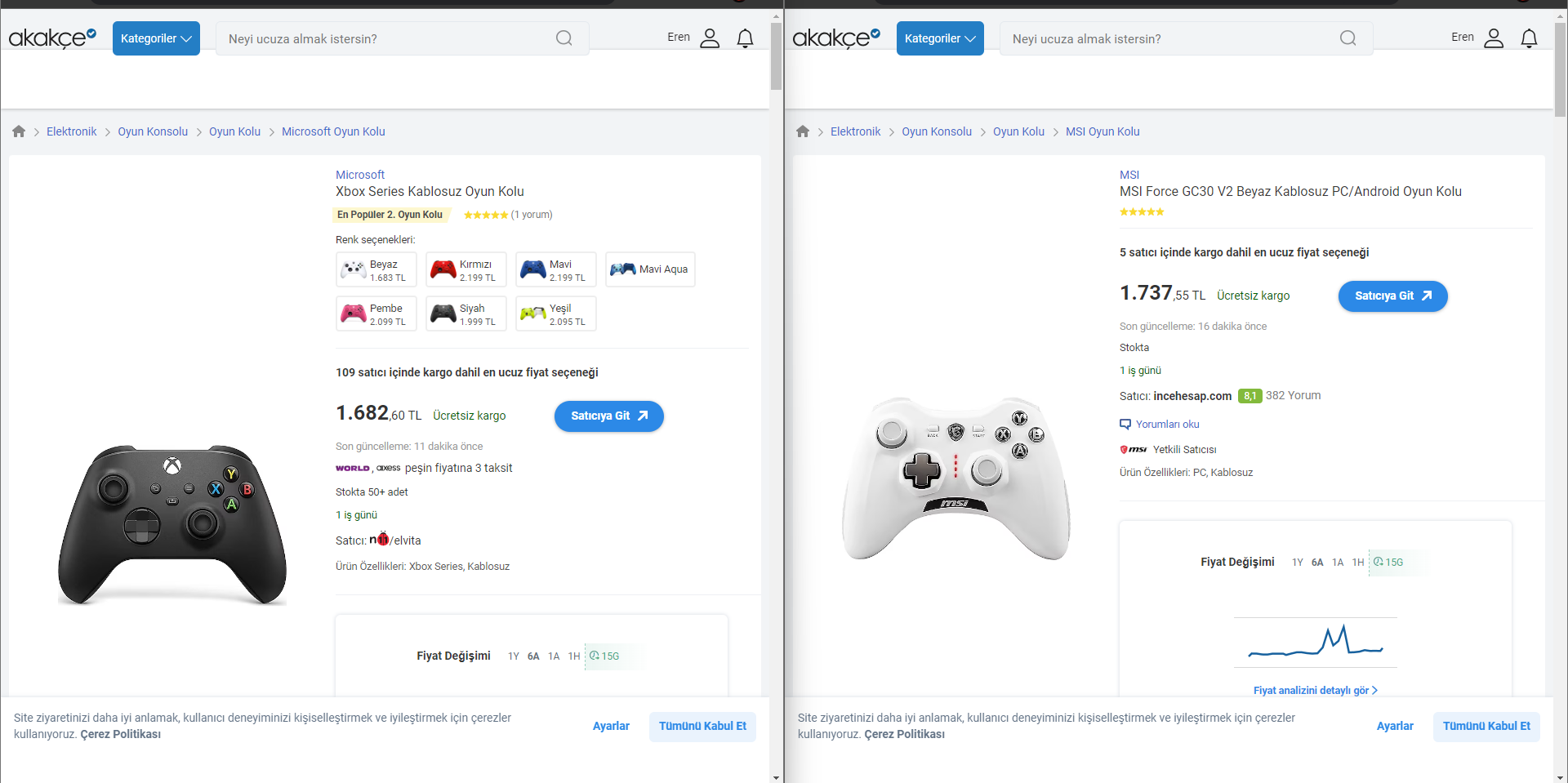
Task: Open Kategoriler dropdown in the left window
Action: (x=156, y=38)
